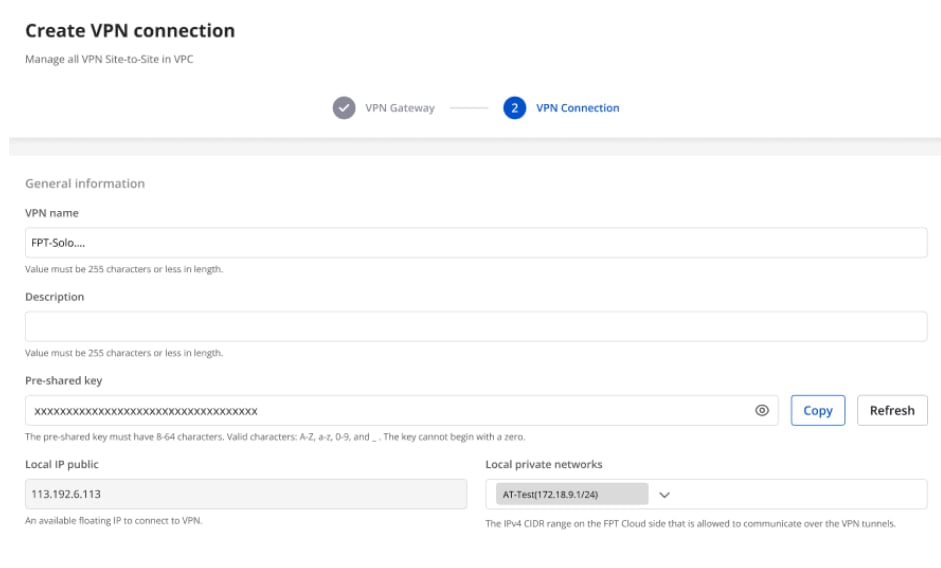
Task: Focus the VPN name input field
Action: [475, 242]
